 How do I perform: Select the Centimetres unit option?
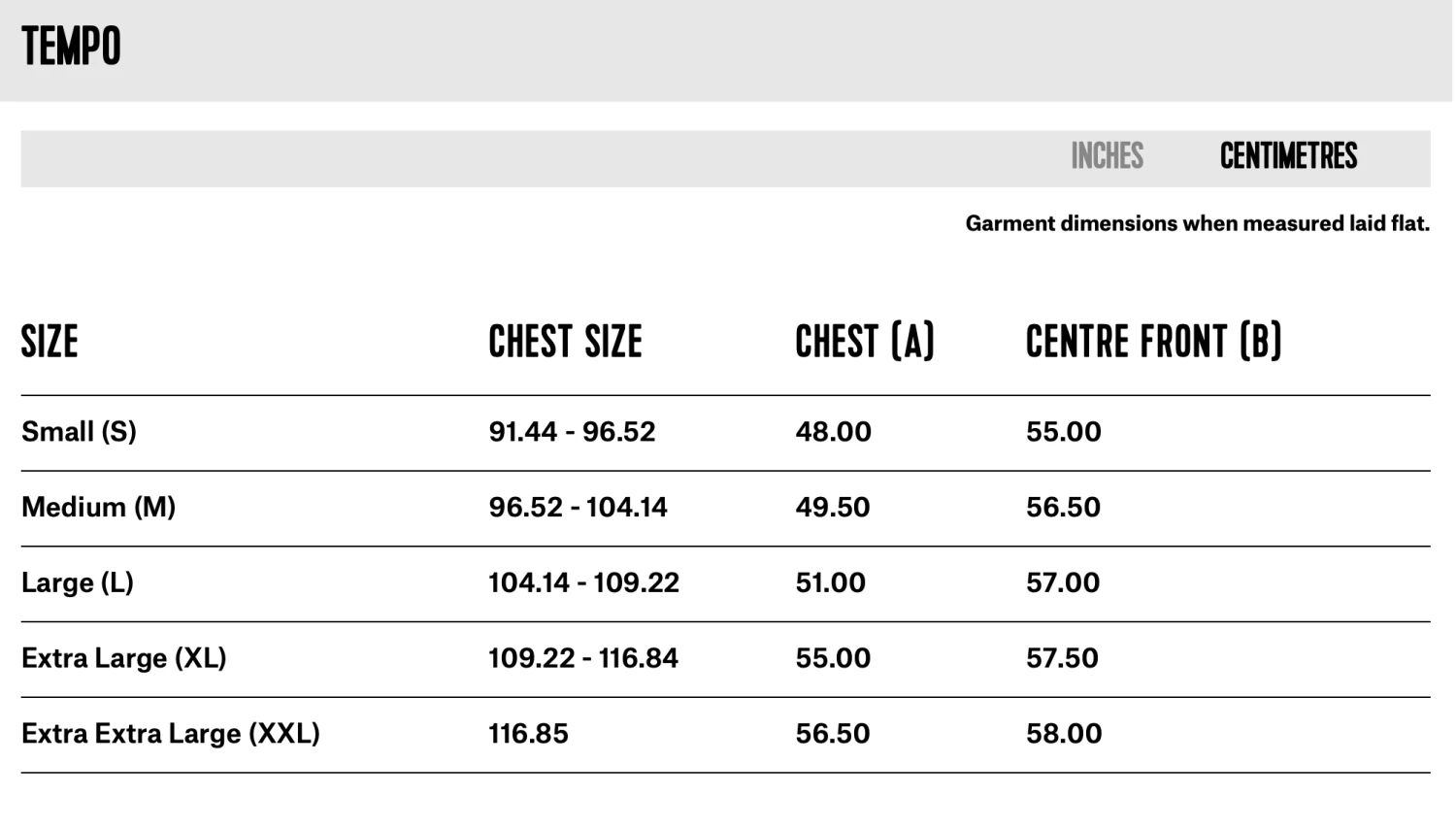[1288, 156]
